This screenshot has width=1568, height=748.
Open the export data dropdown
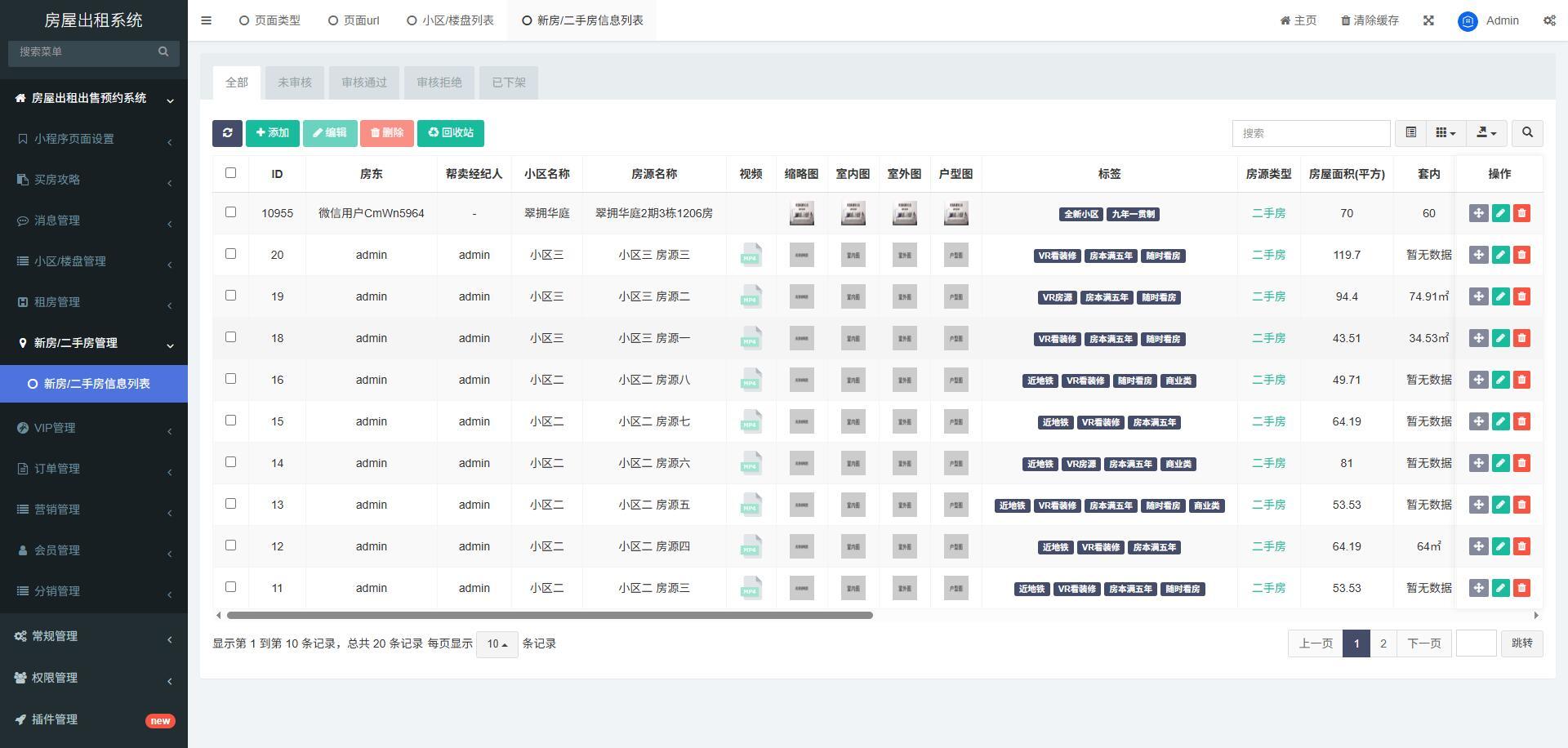(x=1486, y=132)
